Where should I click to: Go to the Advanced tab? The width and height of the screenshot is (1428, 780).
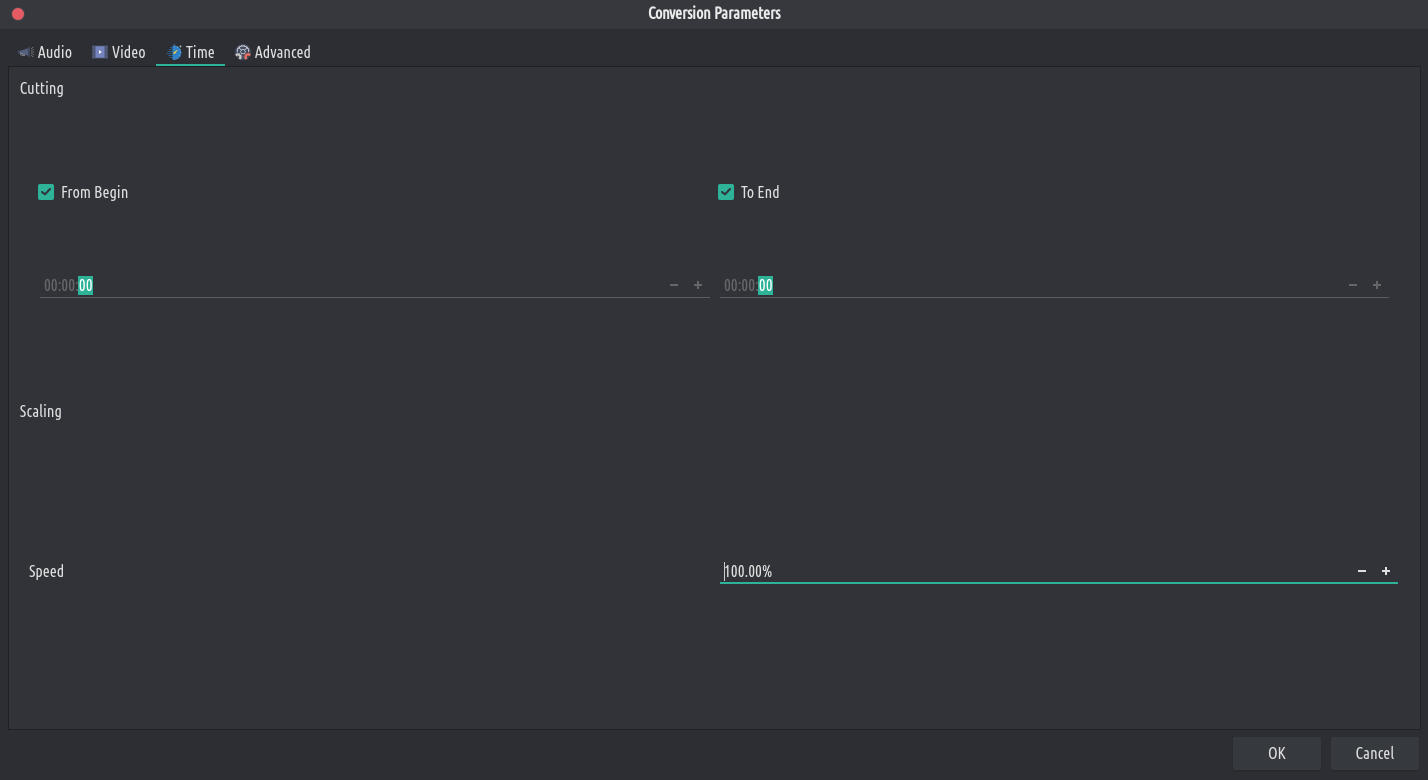pyautogui.click(x=273, y=52)
